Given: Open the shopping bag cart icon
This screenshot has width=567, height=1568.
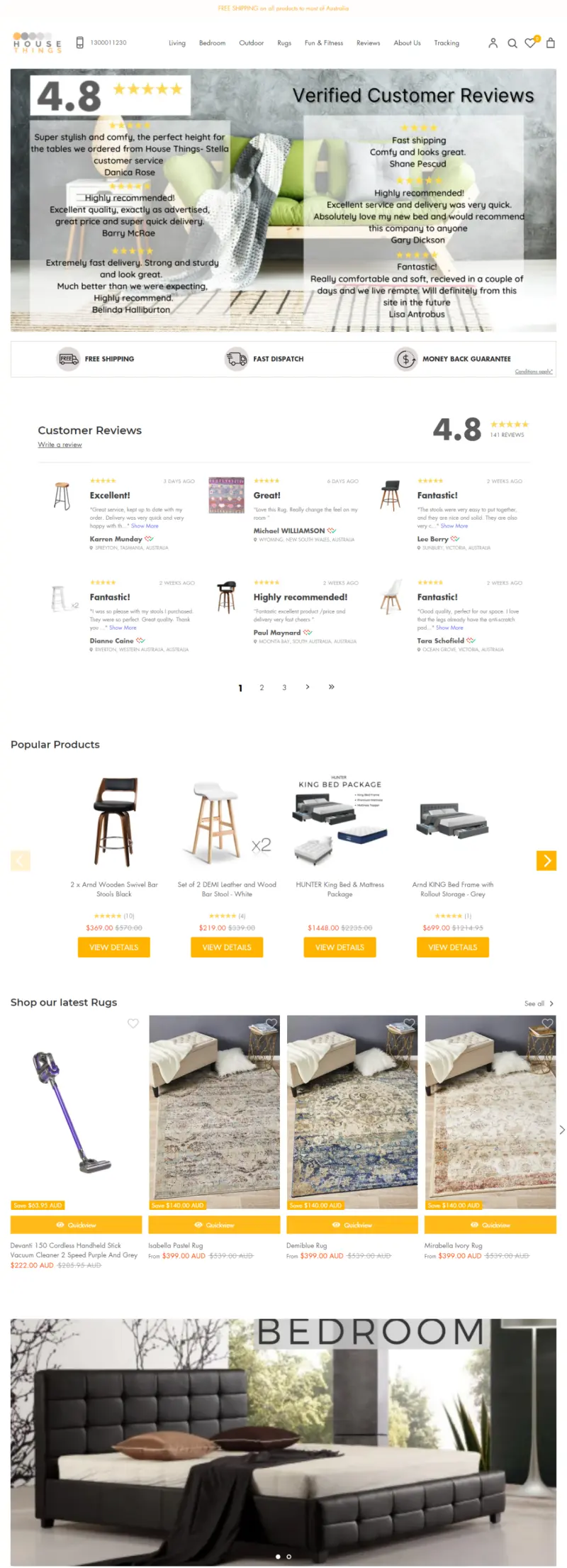Looking at the screenshot, I should coord(550,43).
